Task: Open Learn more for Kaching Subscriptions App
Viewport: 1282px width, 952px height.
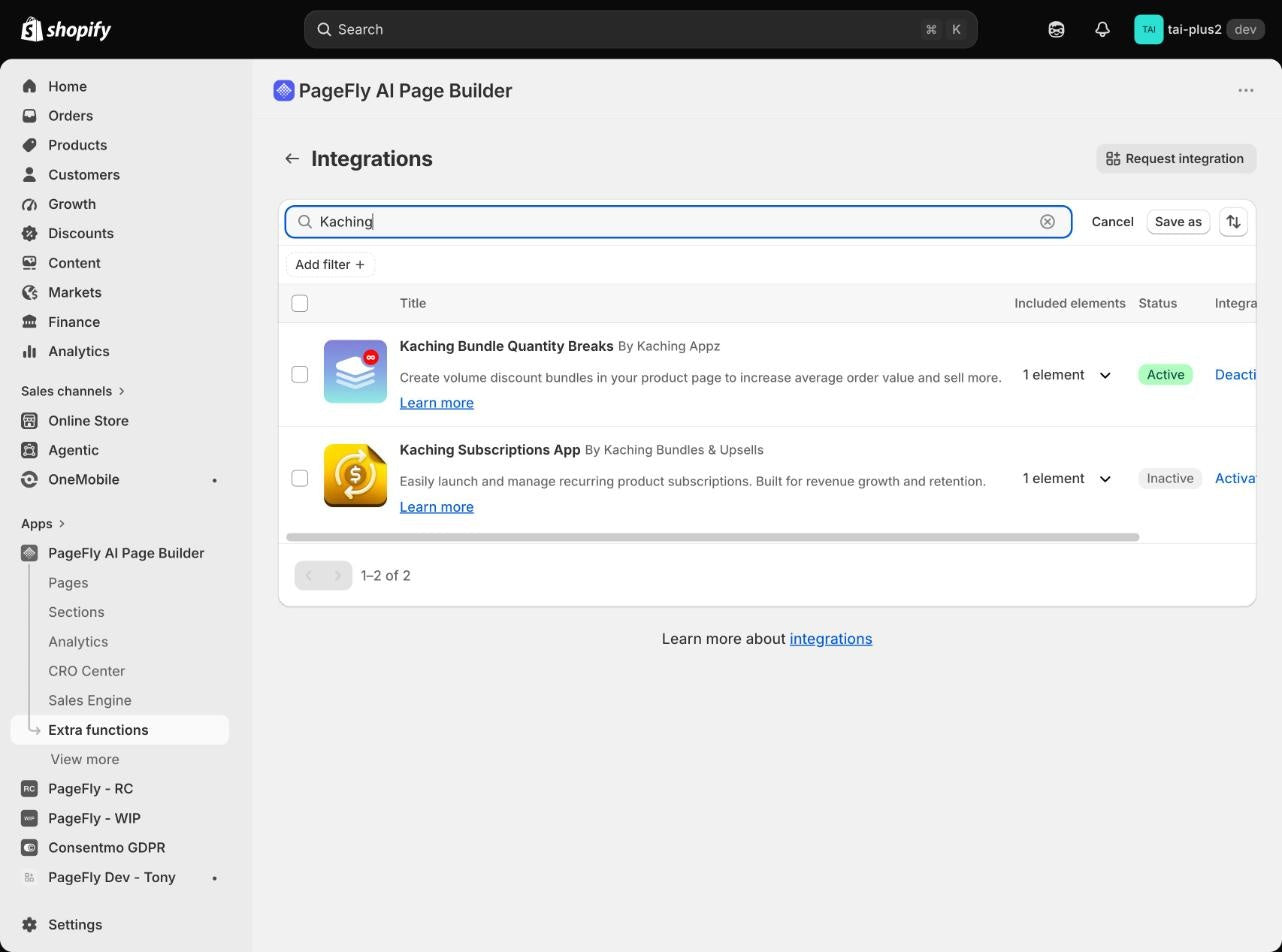Action: coord(437,507)
